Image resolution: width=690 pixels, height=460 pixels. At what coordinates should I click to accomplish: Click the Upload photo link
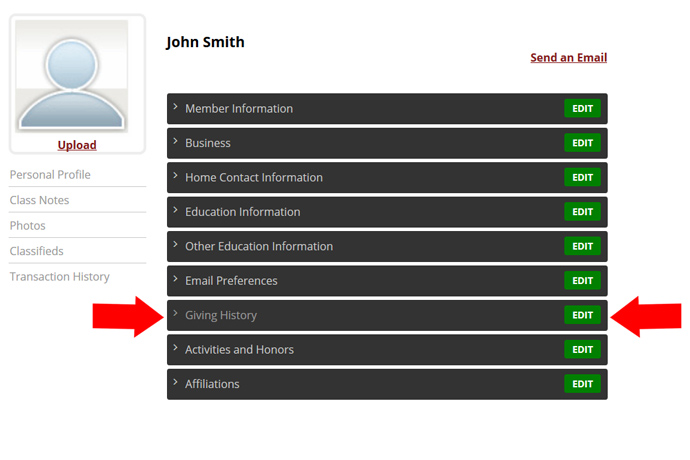[77, 145]
